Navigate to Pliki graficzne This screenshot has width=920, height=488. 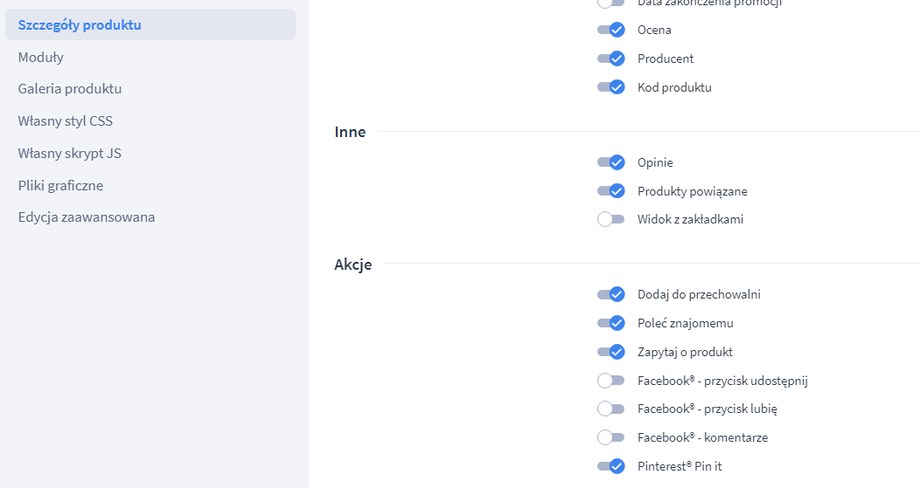pyautogui.click(x=61, y=185)
